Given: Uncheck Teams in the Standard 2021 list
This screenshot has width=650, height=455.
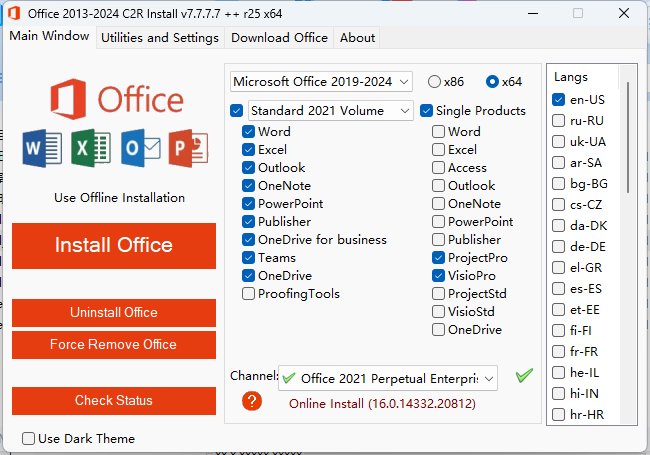Looking at the screenshot, I should click(249, 258).
